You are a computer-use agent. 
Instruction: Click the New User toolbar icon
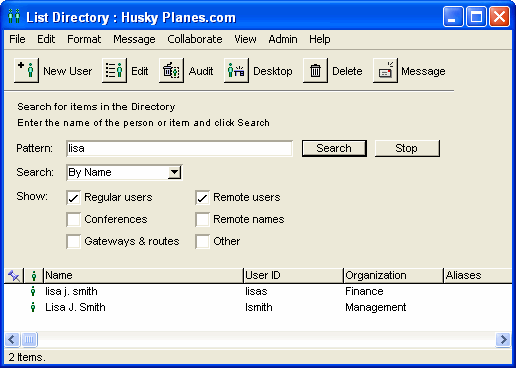click(x=26, y=70)
